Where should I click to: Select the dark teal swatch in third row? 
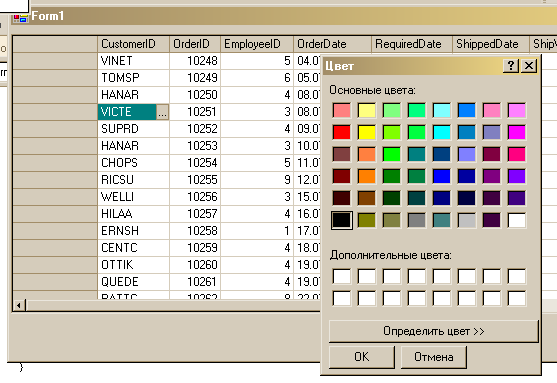pyautogui.click(x=417, y=154)
